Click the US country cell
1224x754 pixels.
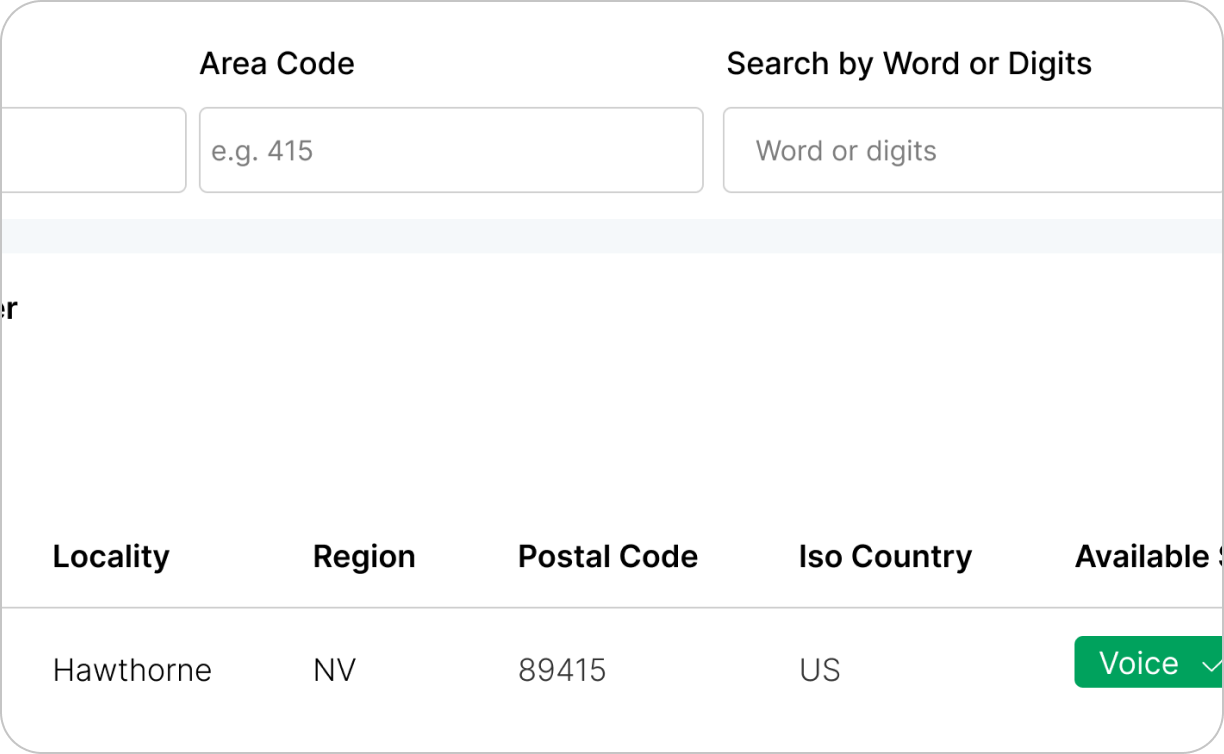coord(820,669)
